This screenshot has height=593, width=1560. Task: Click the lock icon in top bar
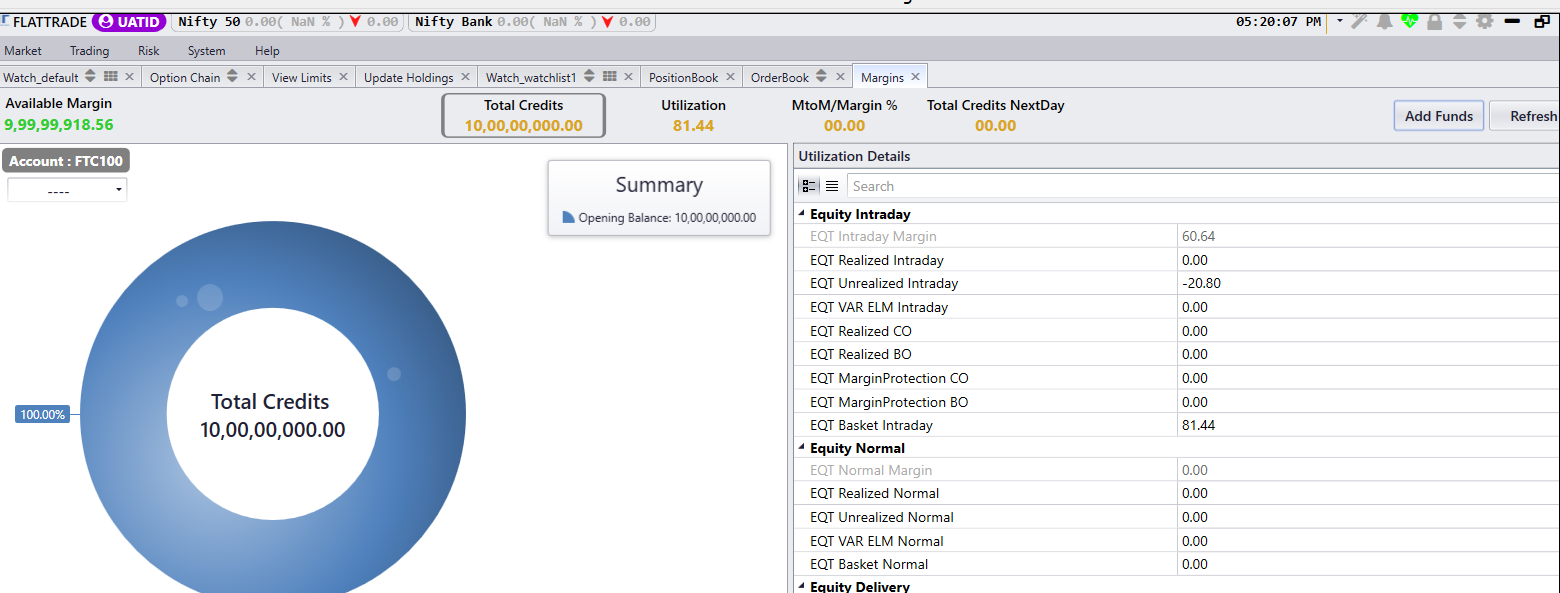point(1434,21)
